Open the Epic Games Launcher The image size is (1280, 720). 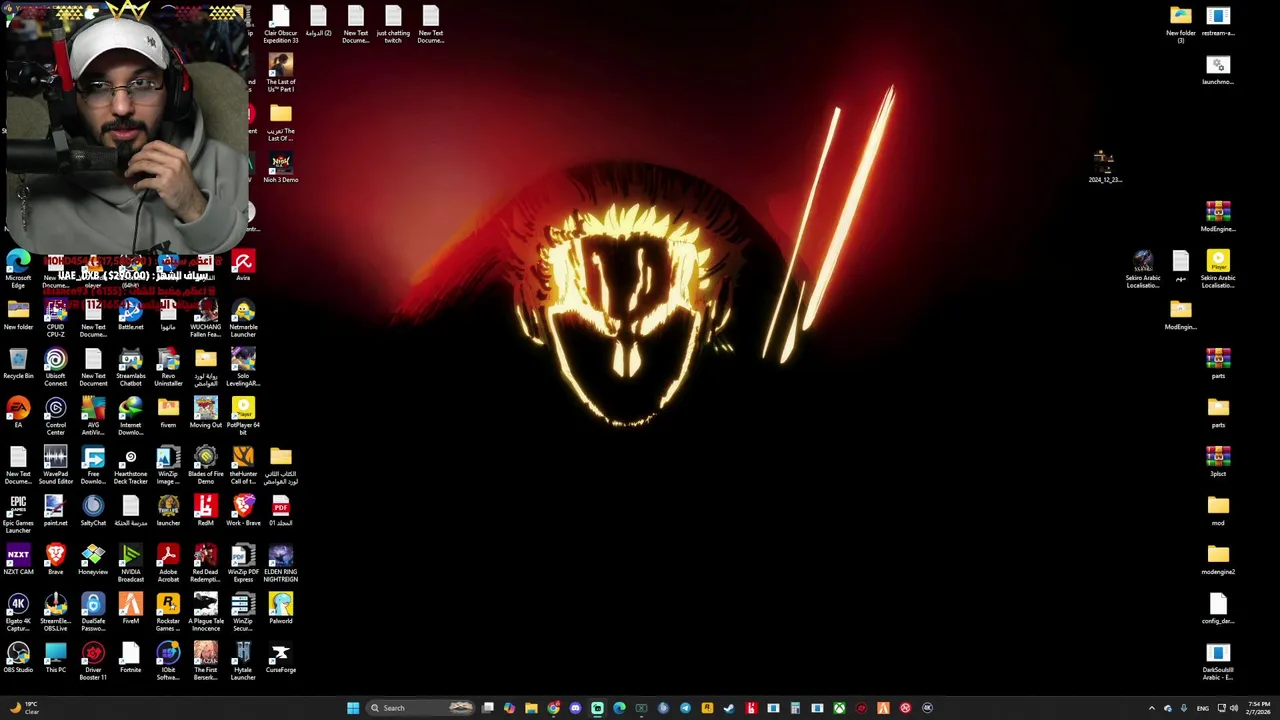(x=18, y=515)
